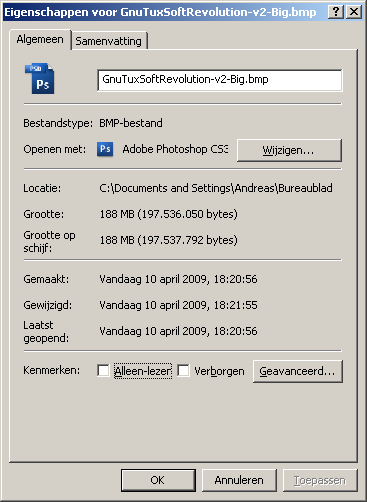Enable the Verborgen checkbox
This screenshot has height=502, width=367.
pos(183,371)
